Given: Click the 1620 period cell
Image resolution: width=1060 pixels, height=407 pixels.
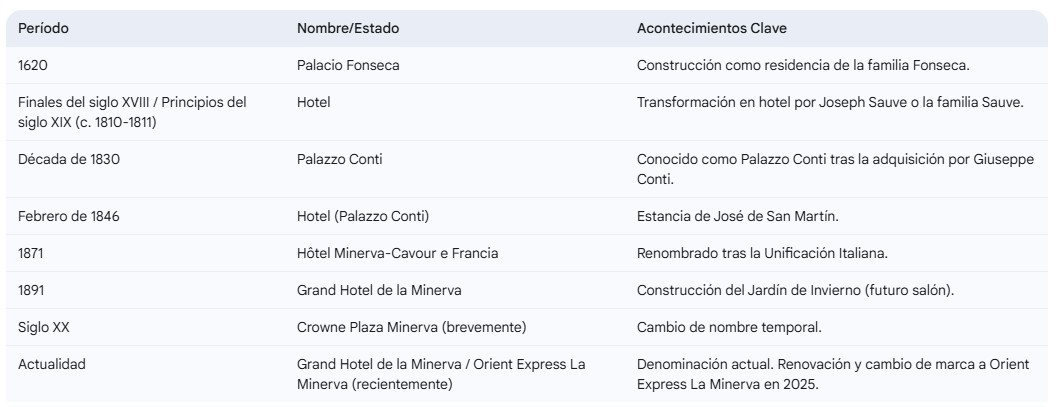Looking at the screenshot, I should 33,66.
